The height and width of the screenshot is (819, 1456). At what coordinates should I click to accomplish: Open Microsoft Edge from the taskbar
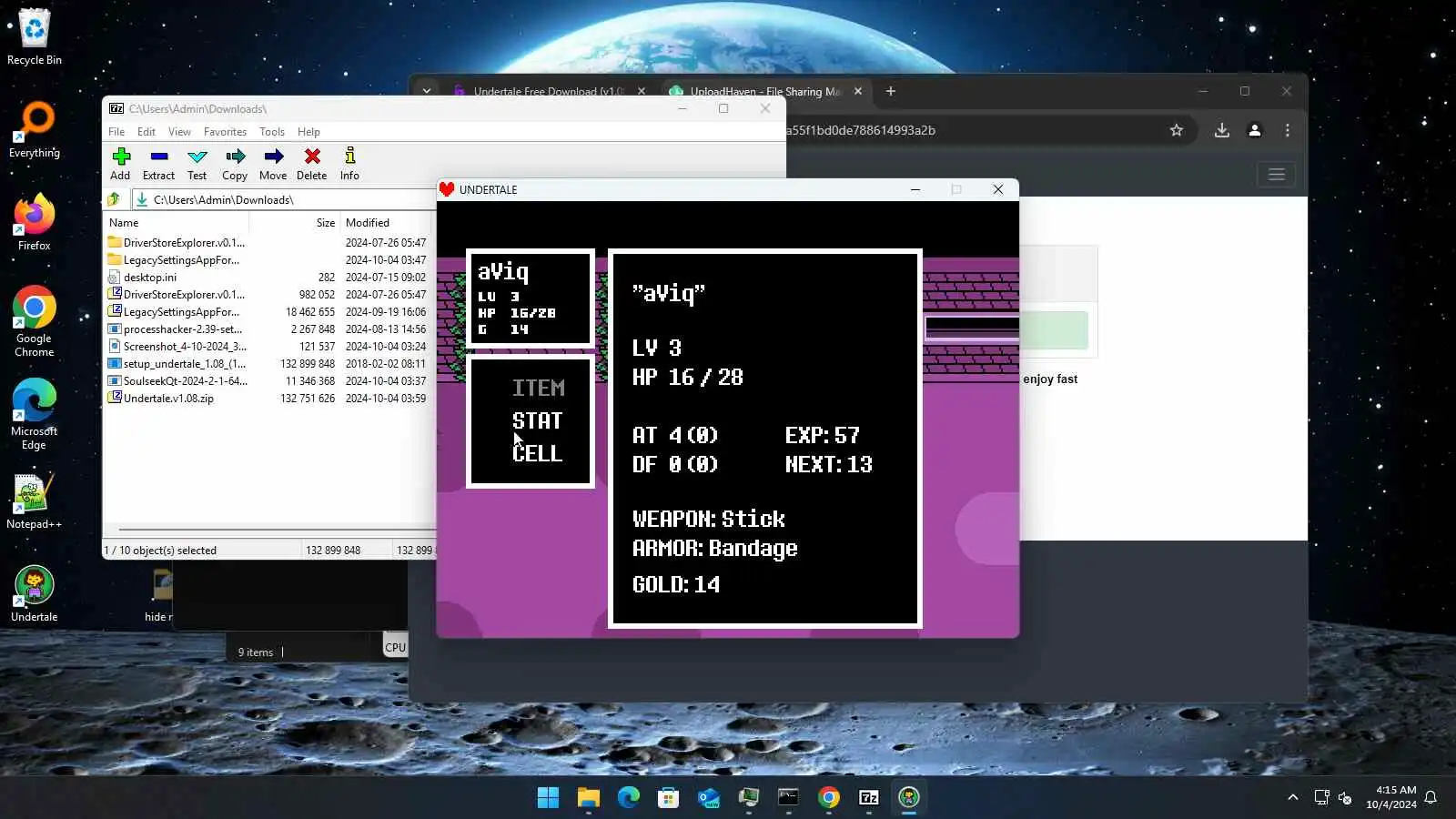[629, 798]
